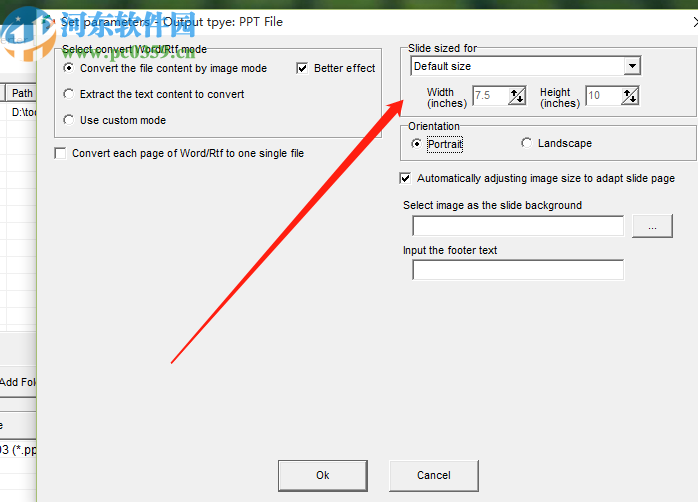Click the Height inches spinner arrows

(x=630, y=96)
